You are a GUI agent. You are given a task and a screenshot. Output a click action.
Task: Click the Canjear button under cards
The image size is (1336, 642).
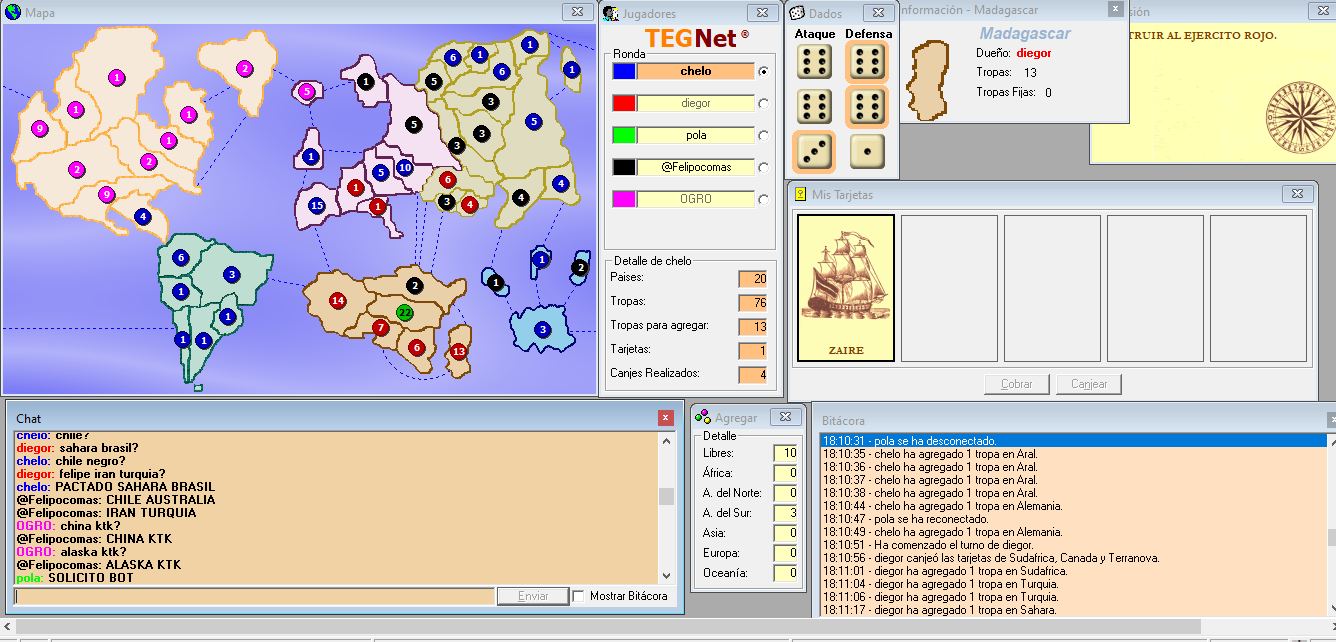(1089, 384)
